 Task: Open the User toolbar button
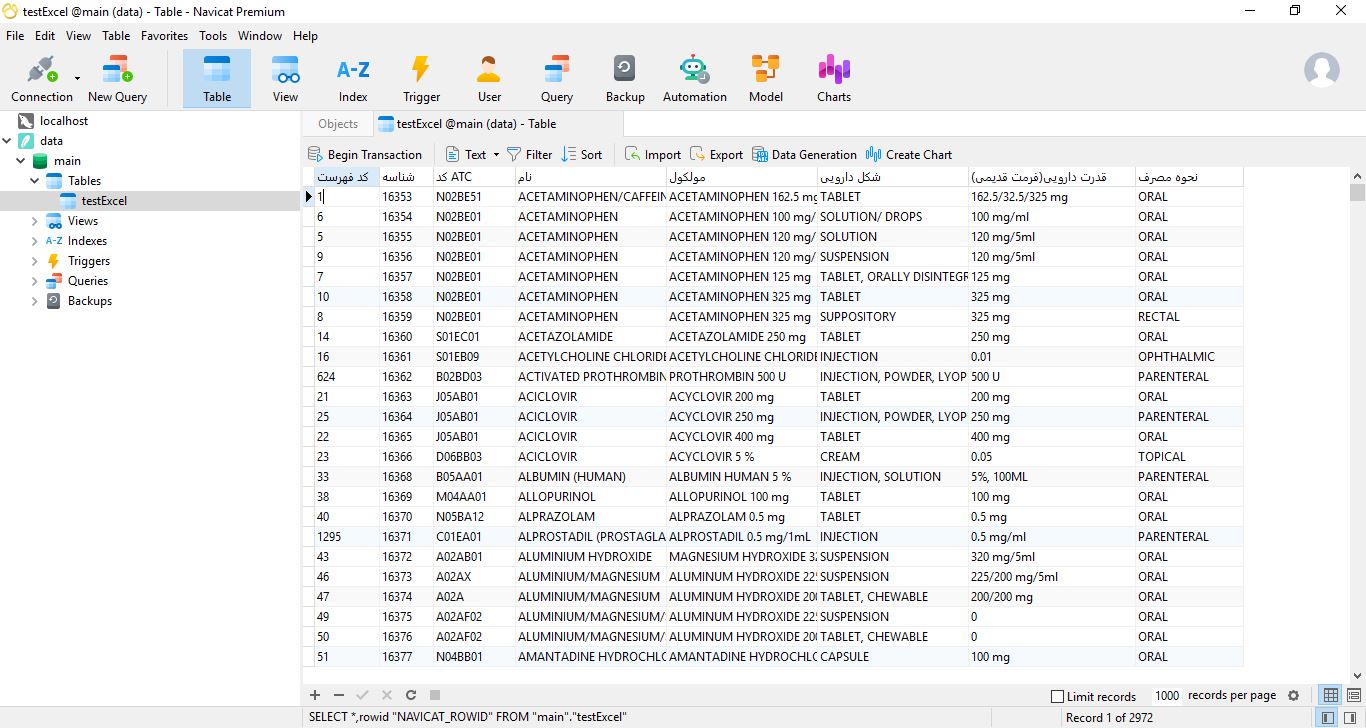pyautogui.click(x=489, y=79)
